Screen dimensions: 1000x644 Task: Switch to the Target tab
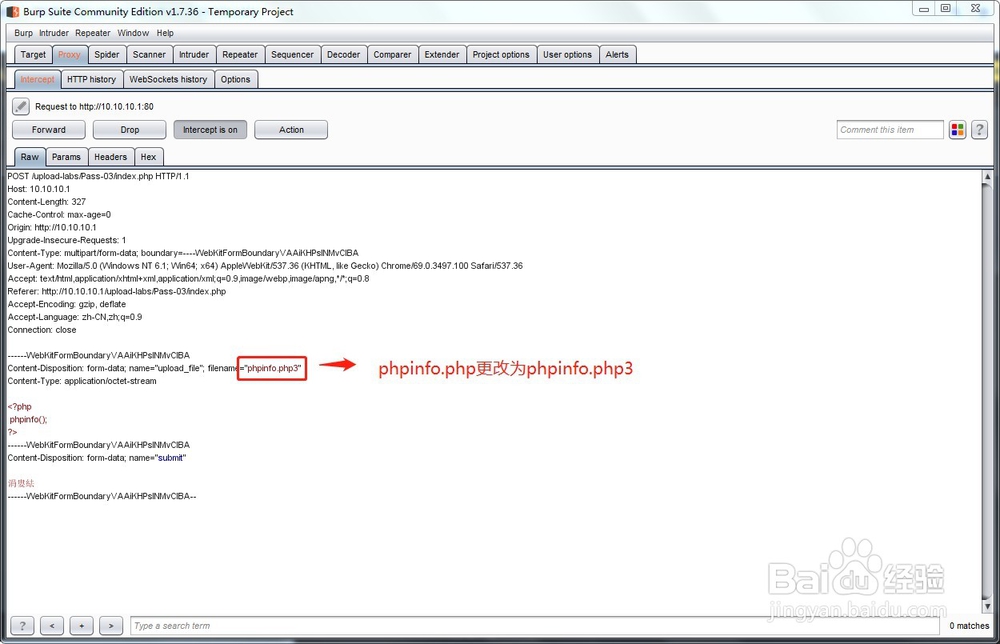[33, 55]
